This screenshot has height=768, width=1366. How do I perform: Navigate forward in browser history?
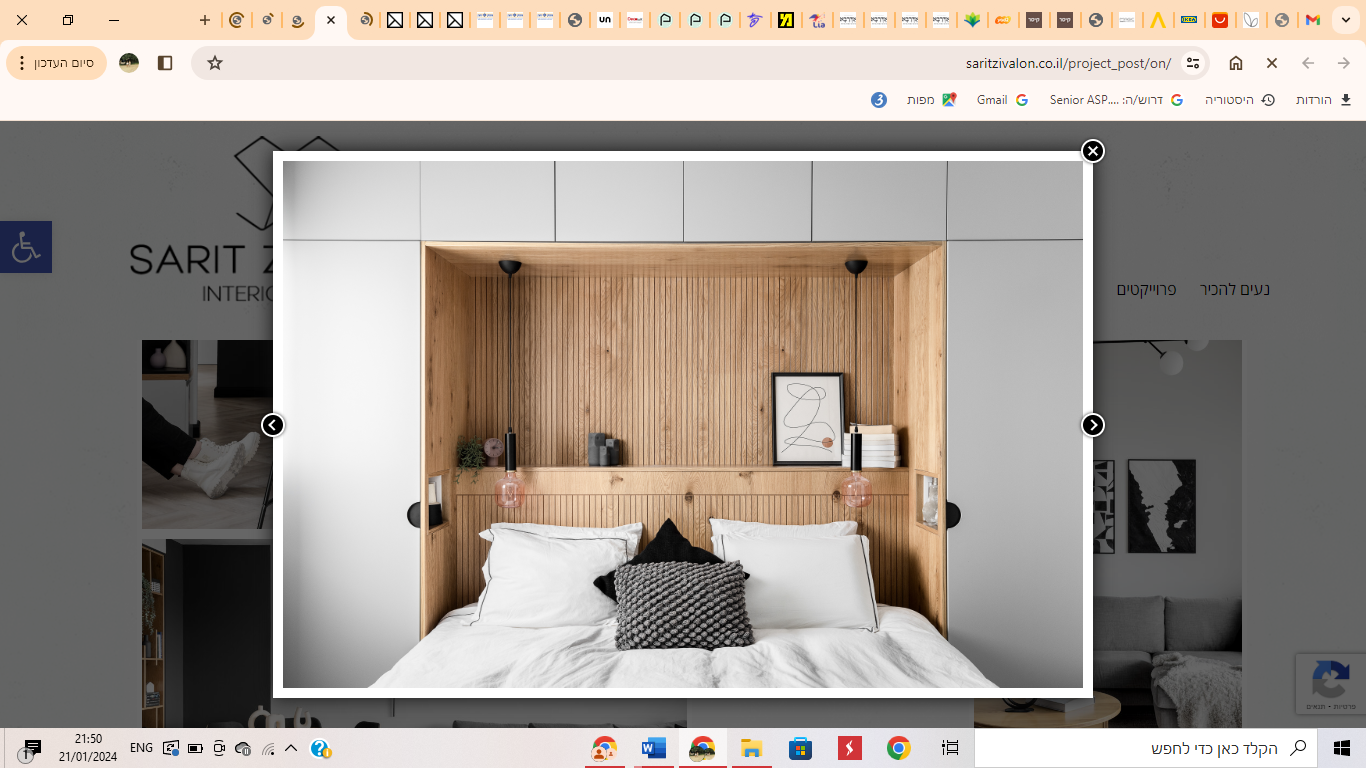(1344, 63)
